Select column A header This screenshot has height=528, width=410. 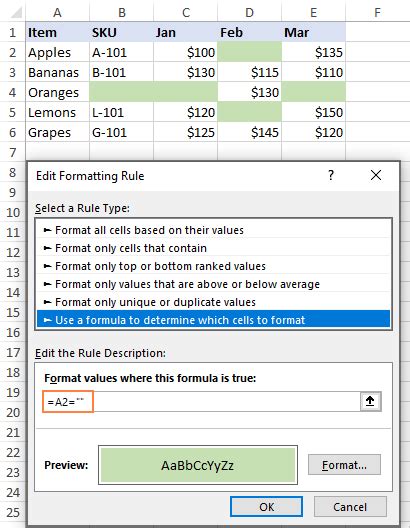click(58, 12)
